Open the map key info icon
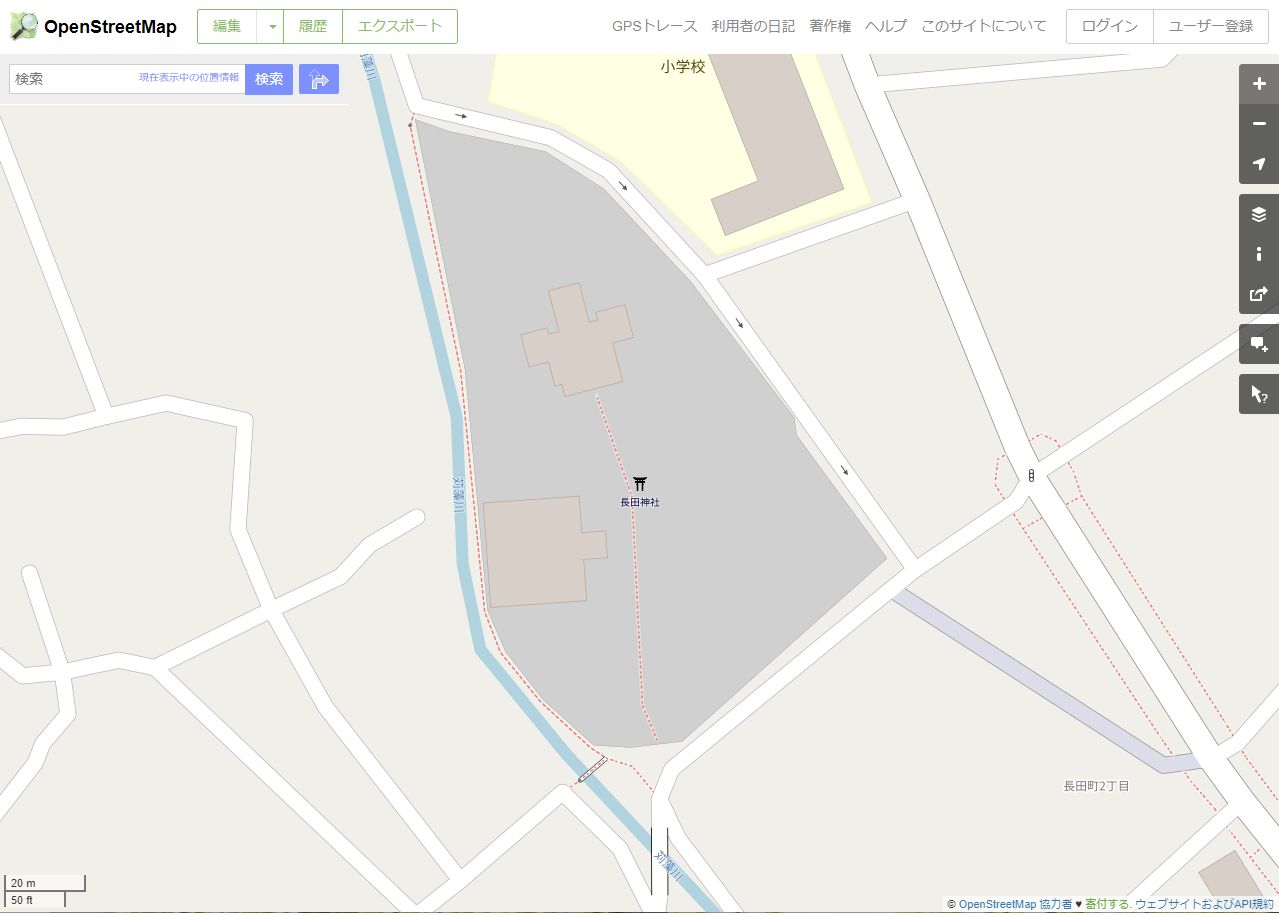Image resolution: width=1279 pixels, height=913 pixels. pos(1259,254)
